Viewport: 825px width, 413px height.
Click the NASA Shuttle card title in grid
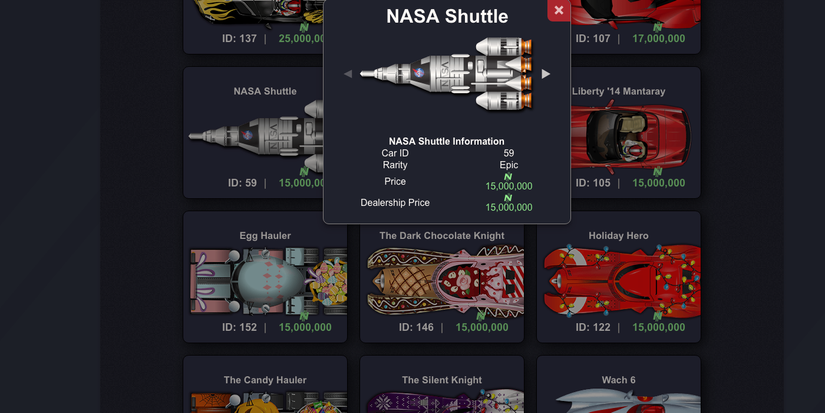click(x=265, y=92)
